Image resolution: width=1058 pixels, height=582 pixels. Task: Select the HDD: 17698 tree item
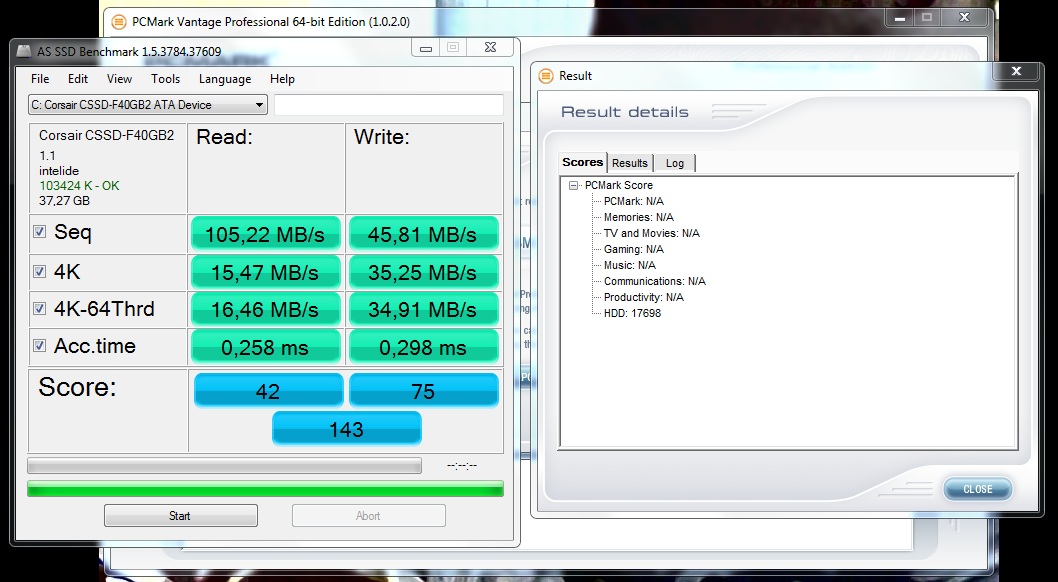click(632, 314)
